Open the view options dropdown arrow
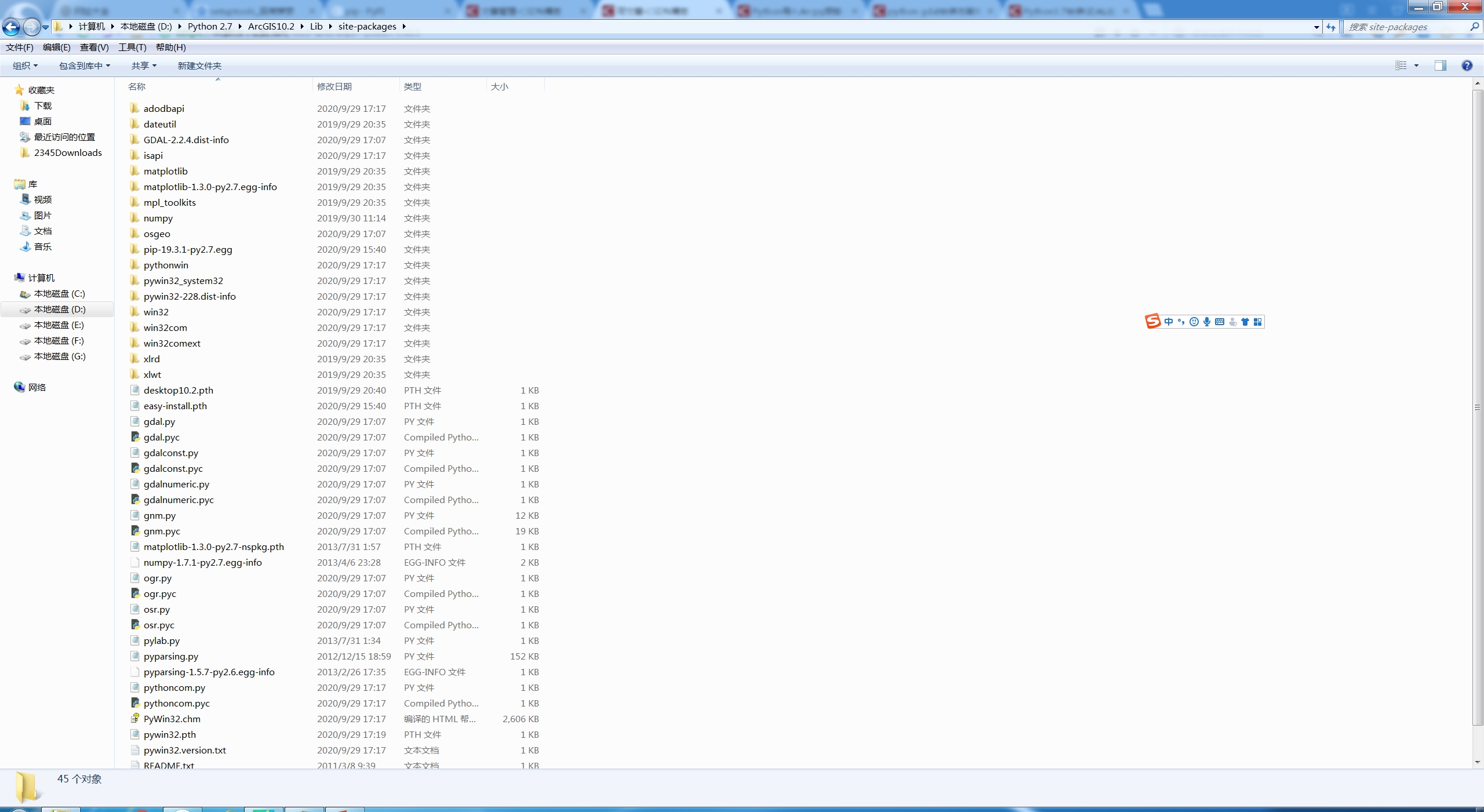This screenshot has width=1484, height=812. [x=1416, y=65]
